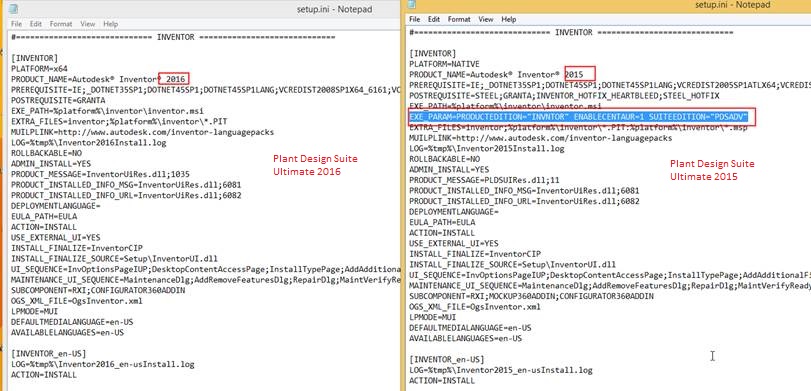Click ROLLBACKABLE=NO in the left window
The height and width of the screenshot is (391, 811).
coord(46,153)
